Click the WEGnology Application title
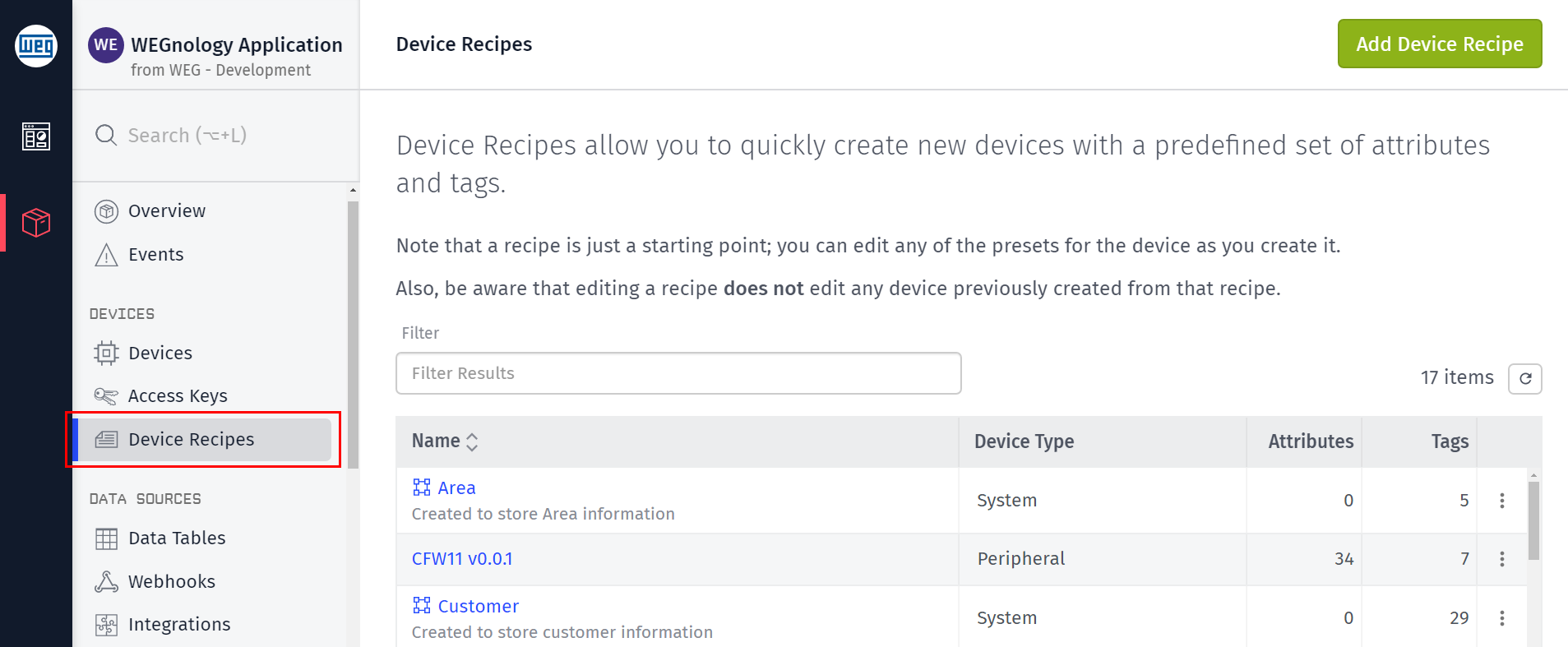Viewport: 1568px width, 647px height. pyautogui.click(x=237, y=44)
